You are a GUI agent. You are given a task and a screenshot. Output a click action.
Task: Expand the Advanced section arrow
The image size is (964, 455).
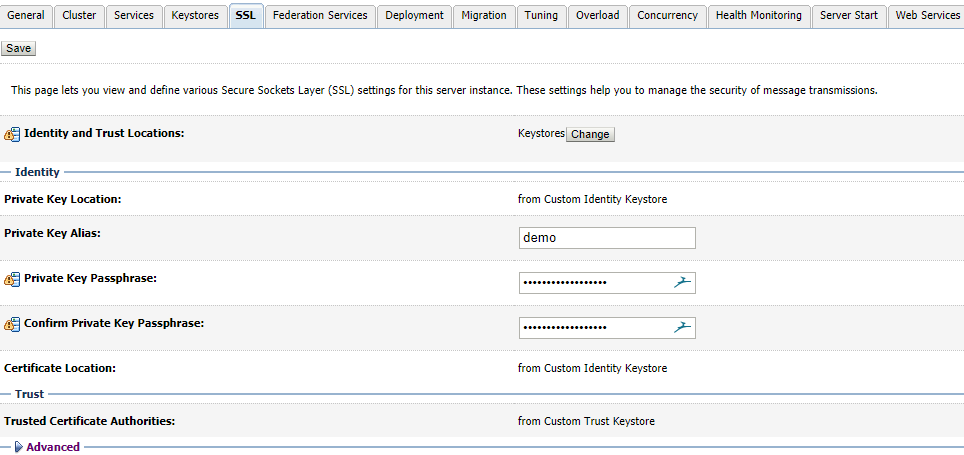point(18,447)
